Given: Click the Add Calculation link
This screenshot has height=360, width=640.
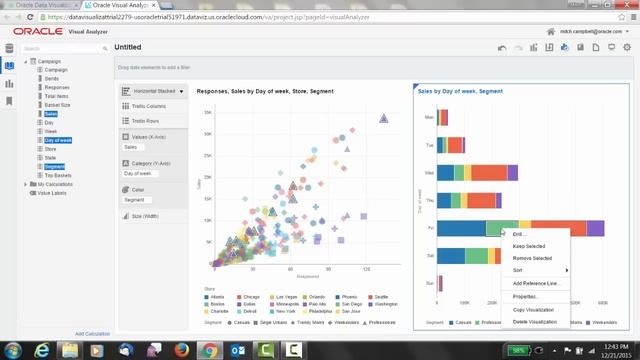Looking at the screenshot, I should pyautogui.click(x=93, y=334).
